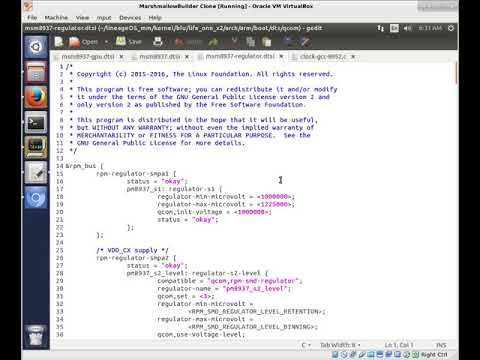Open the VirtualBox File menu
Screen dimensions: 480x360
pos(32,17)
